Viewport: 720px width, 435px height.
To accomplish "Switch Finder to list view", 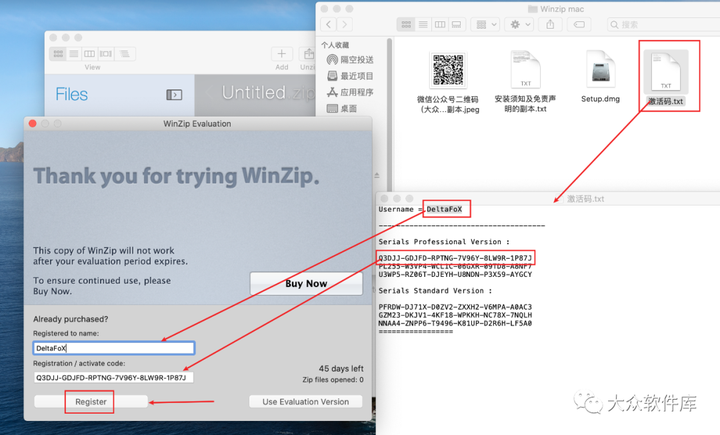I will click(x=423, y=24).
